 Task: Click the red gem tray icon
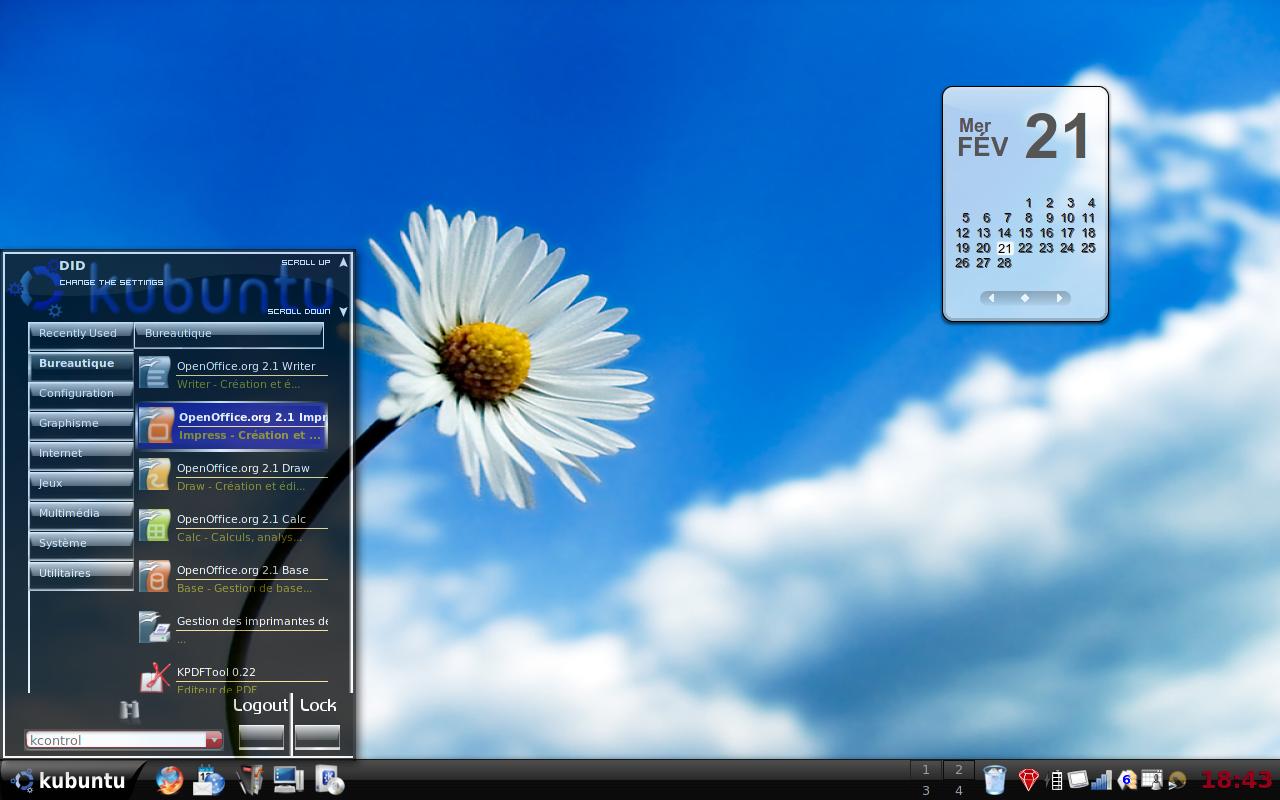click(1028, 780)
